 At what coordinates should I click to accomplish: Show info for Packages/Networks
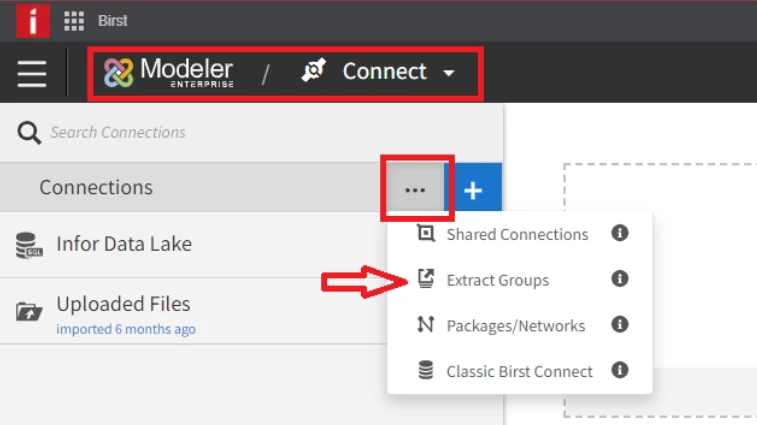click(620, 324)
